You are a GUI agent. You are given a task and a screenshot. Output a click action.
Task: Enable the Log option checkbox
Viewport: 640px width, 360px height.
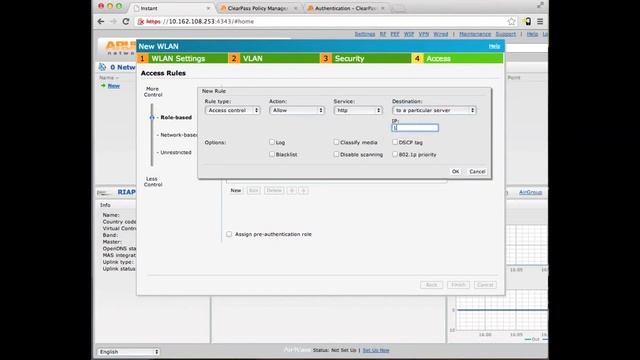click(x=272, y=142)
